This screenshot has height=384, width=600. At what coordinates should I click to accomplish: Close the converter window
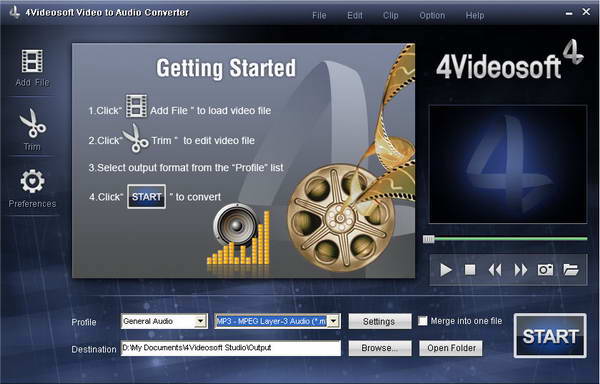pyautogui.click(x=586, y=12)
